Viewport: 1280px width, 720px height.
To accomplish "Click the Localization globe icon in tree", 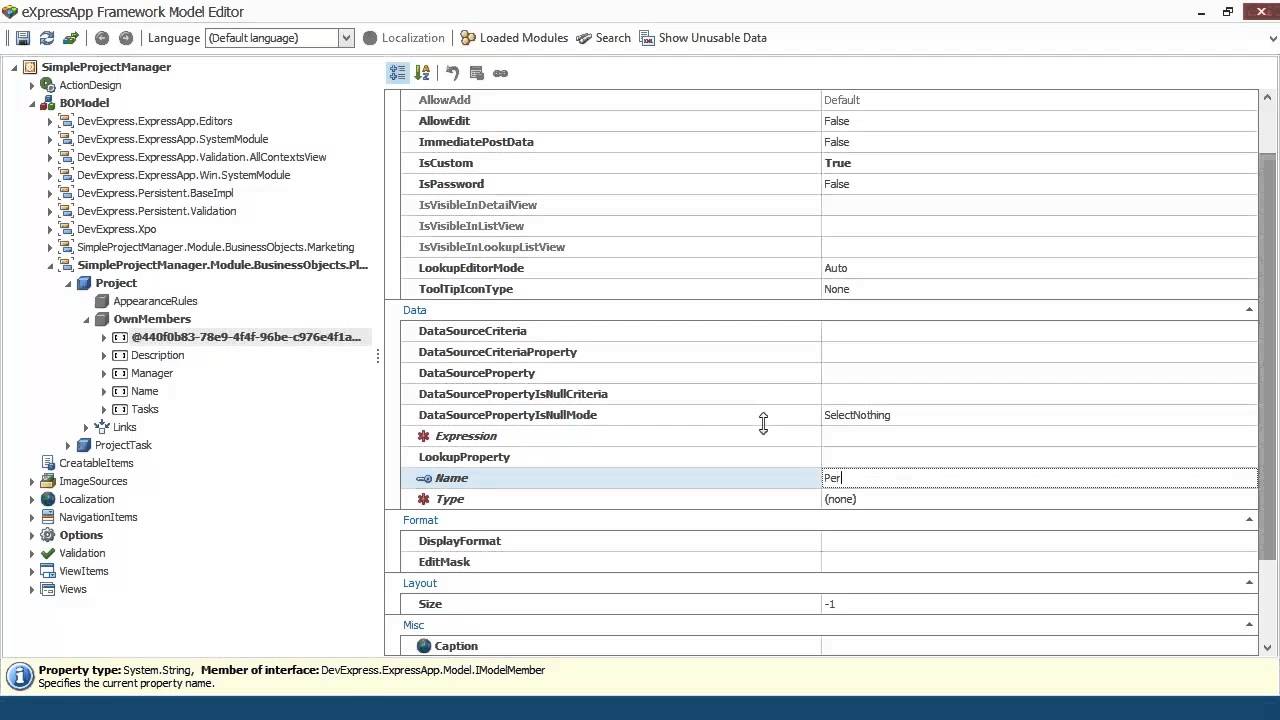I will (48, 499).
